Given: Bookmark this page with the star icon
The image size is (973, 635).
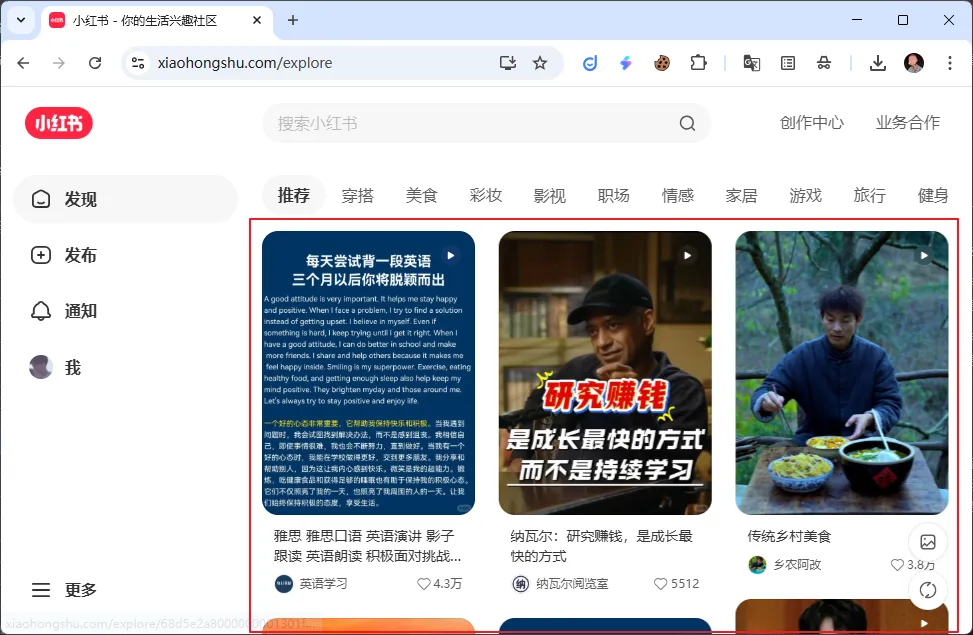Looking at the screenshot, I should (540, 63).
